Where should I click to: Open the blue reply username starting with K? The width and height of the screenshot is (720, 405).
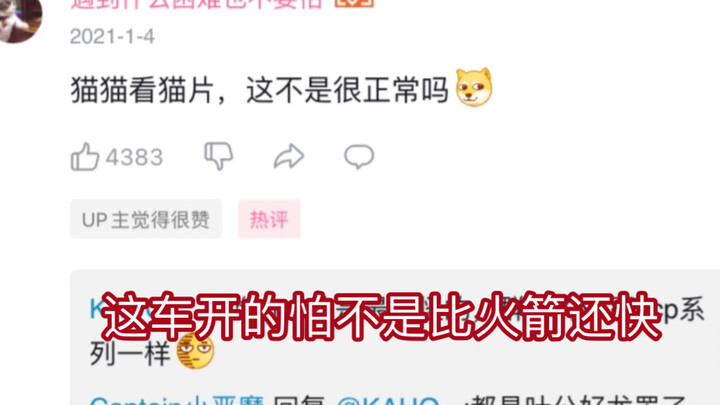(119, 309)
